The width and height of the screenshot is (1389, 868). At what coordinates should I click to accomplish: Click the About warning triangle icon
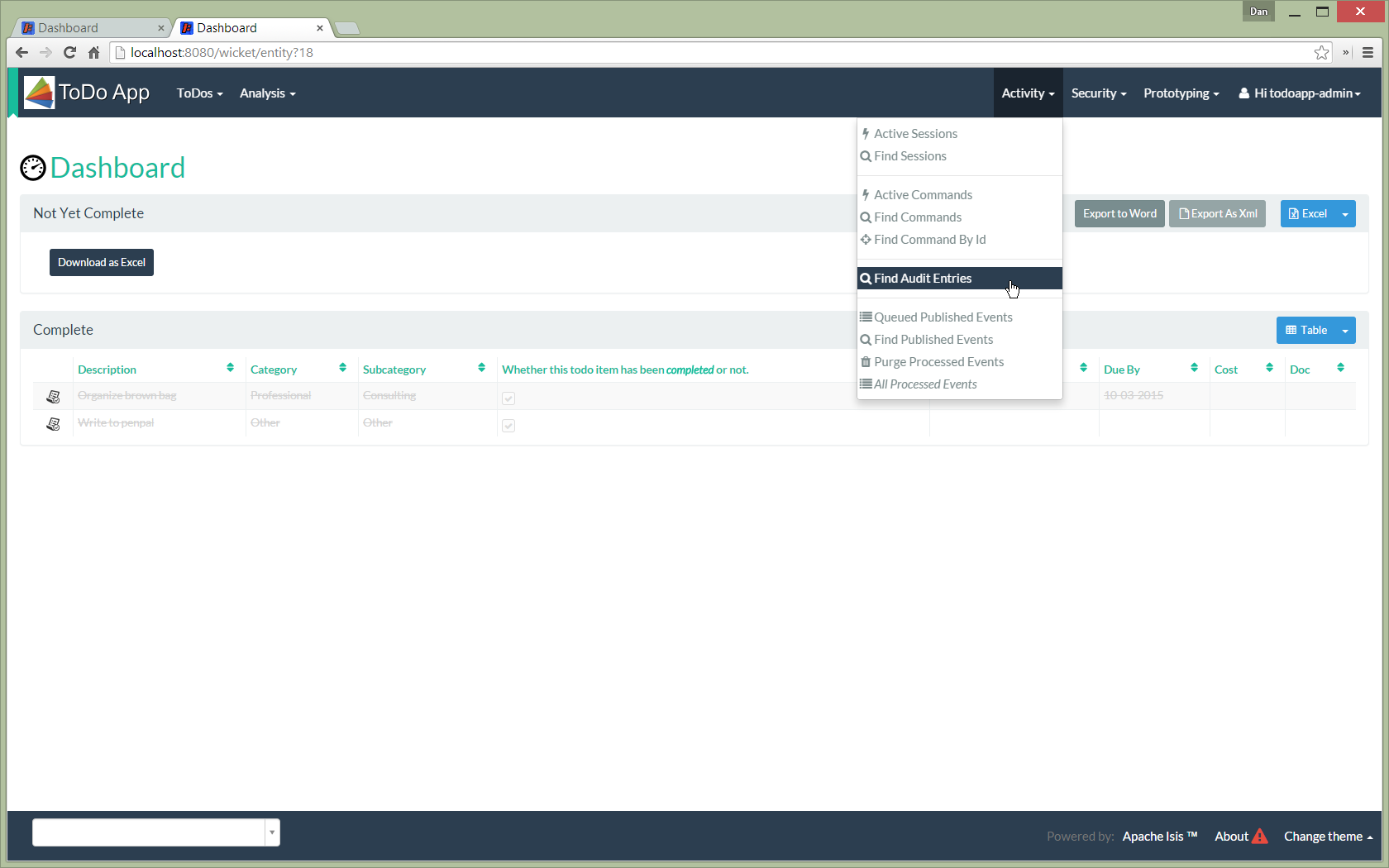pos(1260,837)
